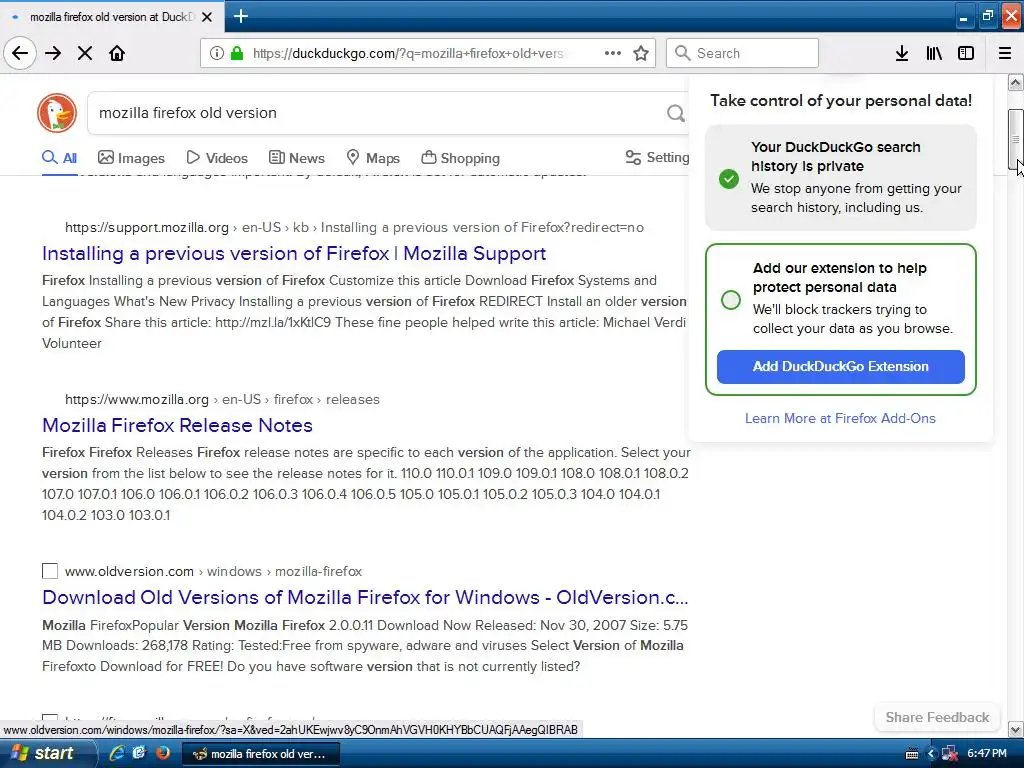The image size is (1024, 768).
Task: Click the www.oldversion.com result URL
Action: (x=213, y=571)
